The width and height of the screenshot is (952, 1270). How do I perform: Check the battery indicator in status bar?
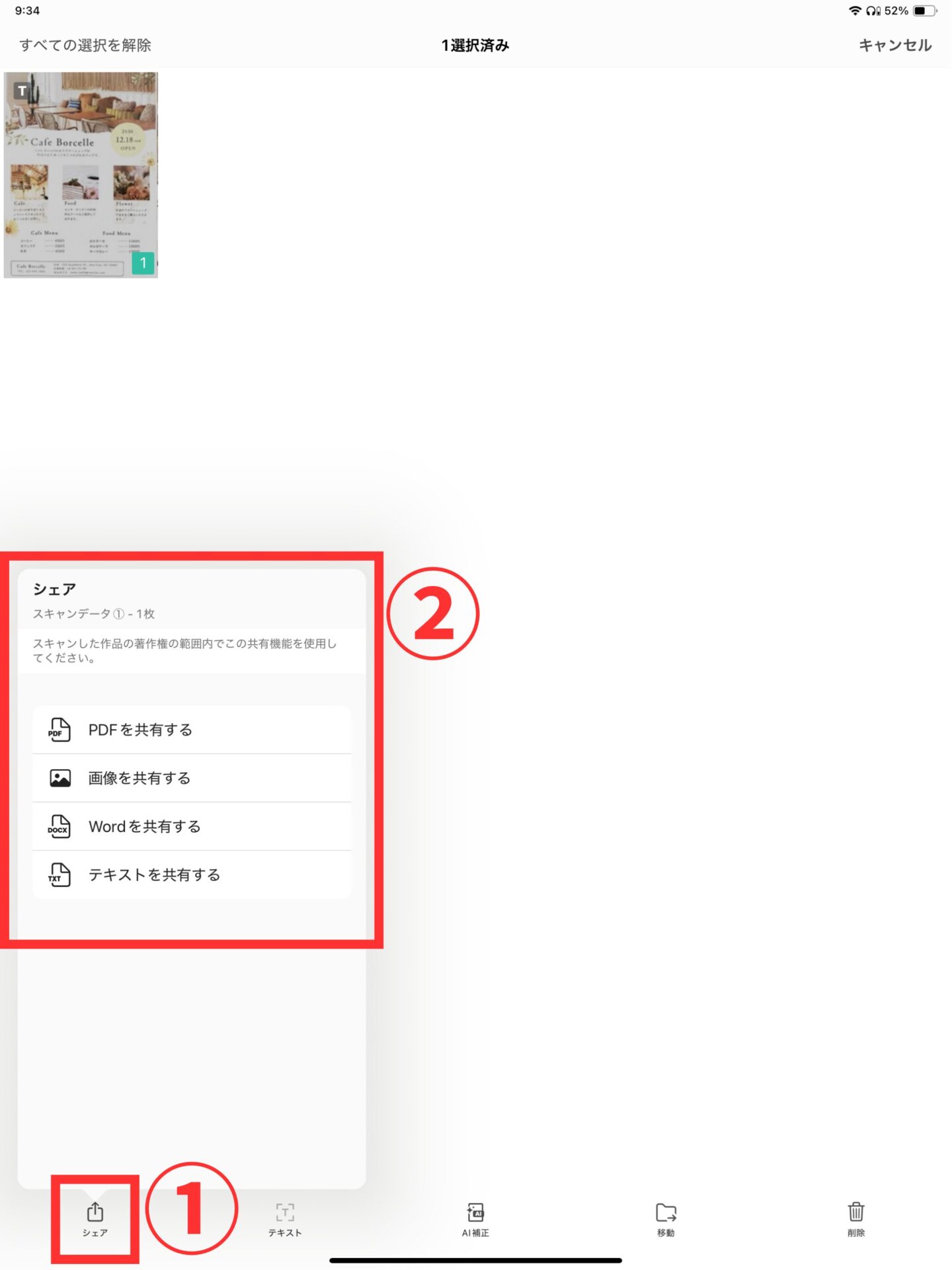click(x=924, y=11)
